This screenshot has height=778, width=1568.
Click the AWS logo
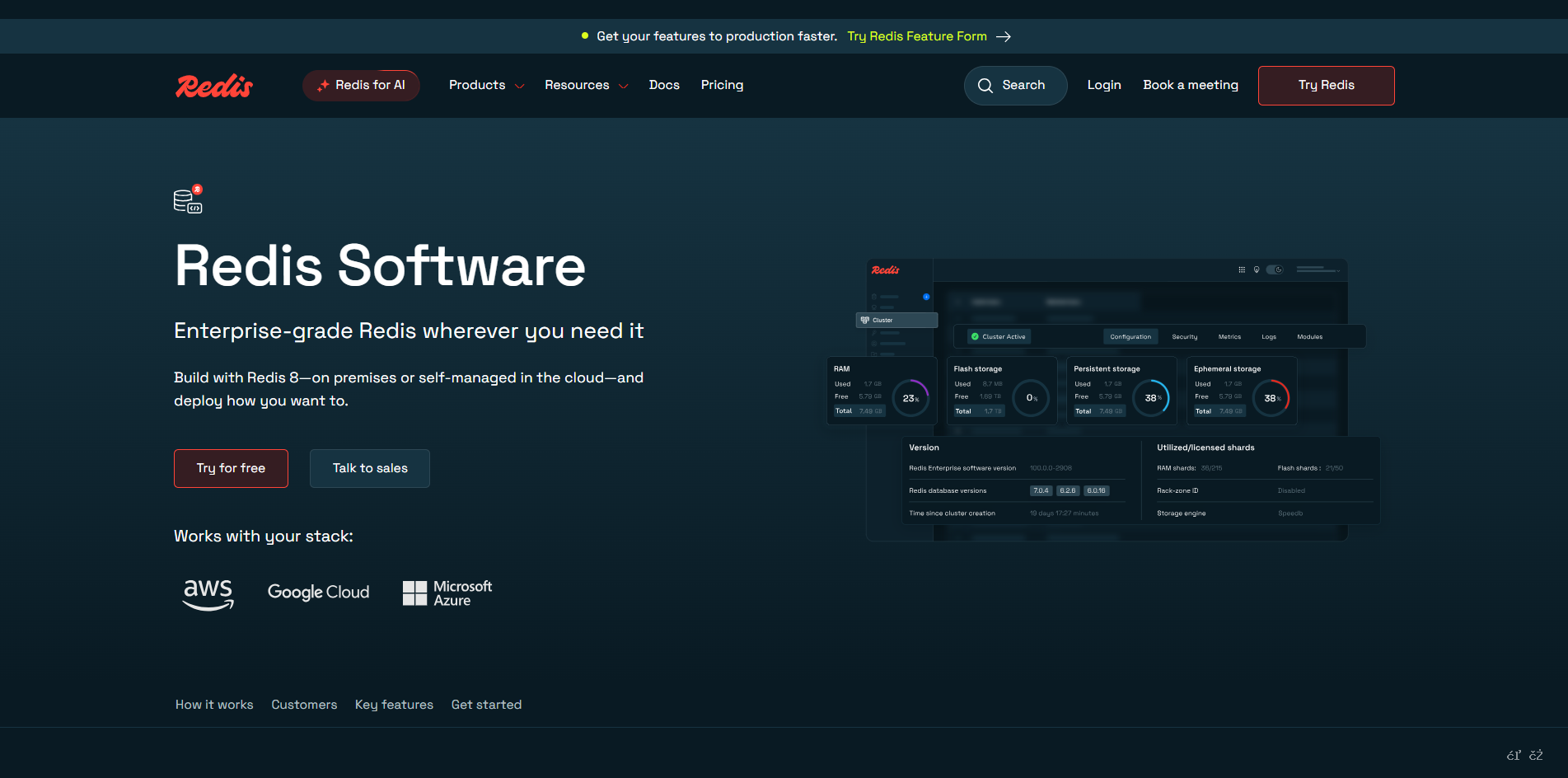[x=208, y=593]
